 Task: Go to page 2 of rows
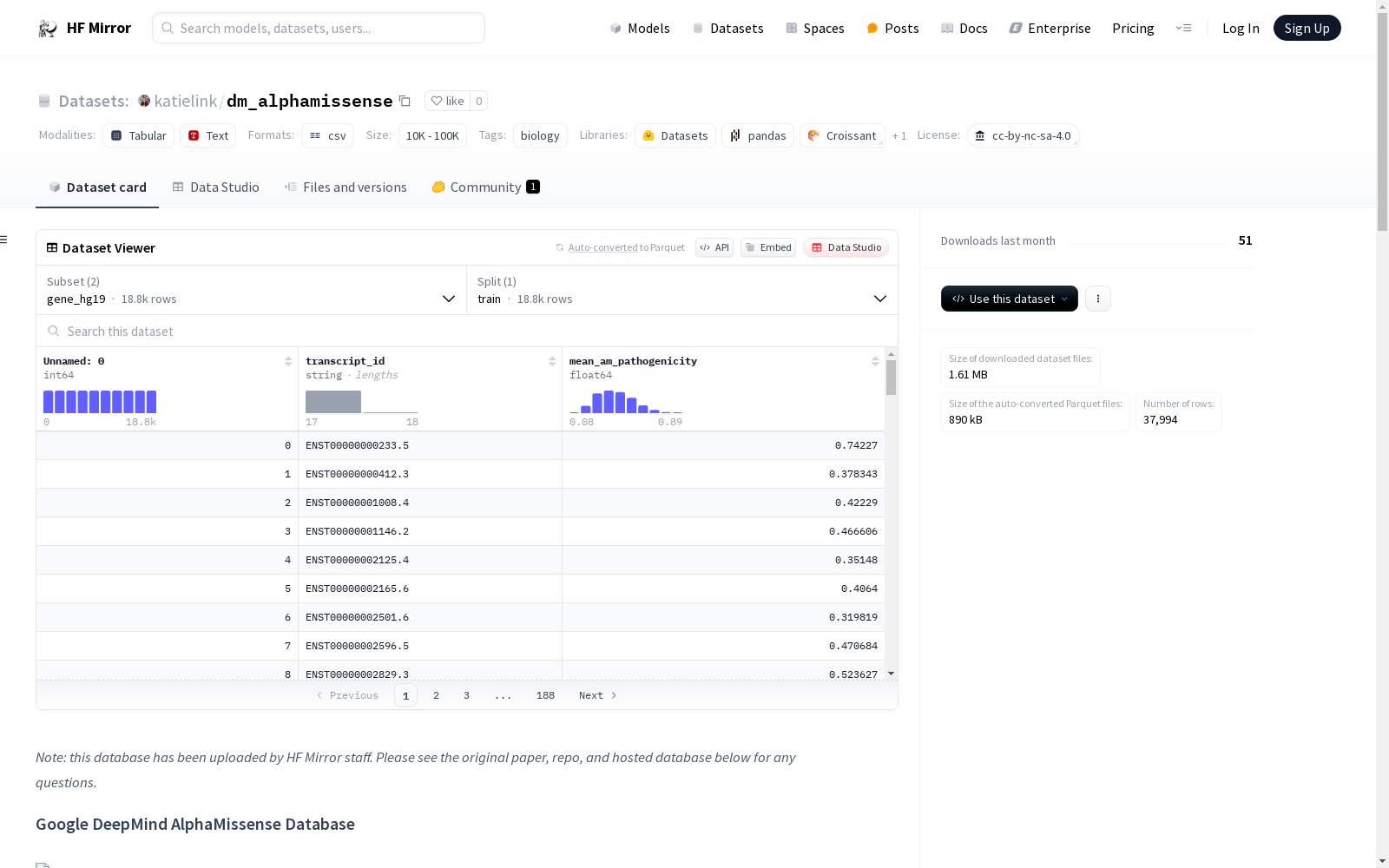click(436, 695)
